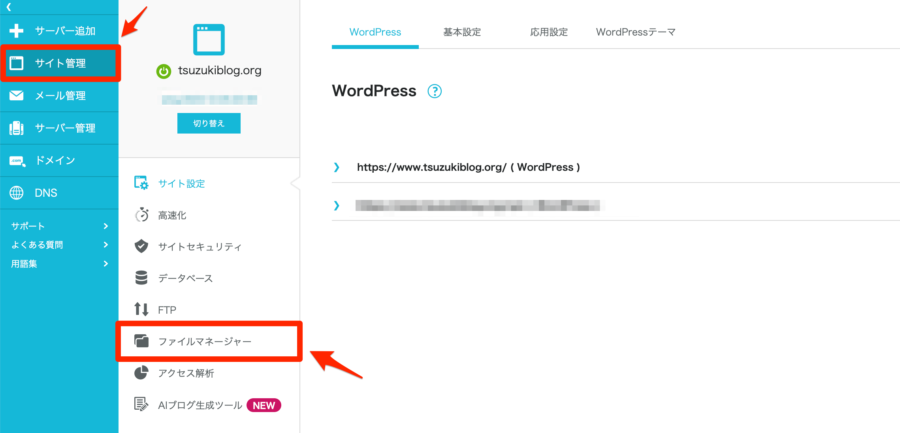
Task: Open 高速化 settings
Action: (x=172, y=215)
